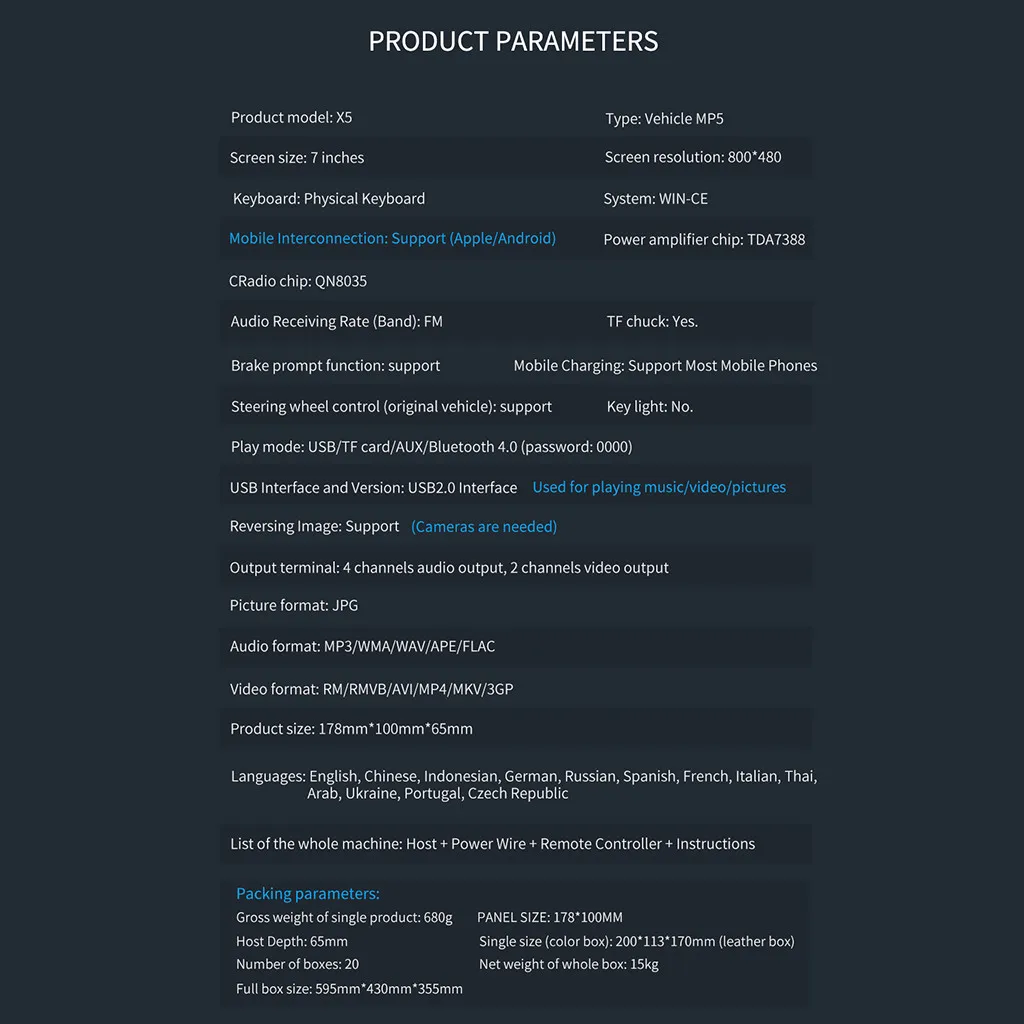Click Power amplifier chip: TDA7388 text
1024x1024 pixels.
[704, 240]
